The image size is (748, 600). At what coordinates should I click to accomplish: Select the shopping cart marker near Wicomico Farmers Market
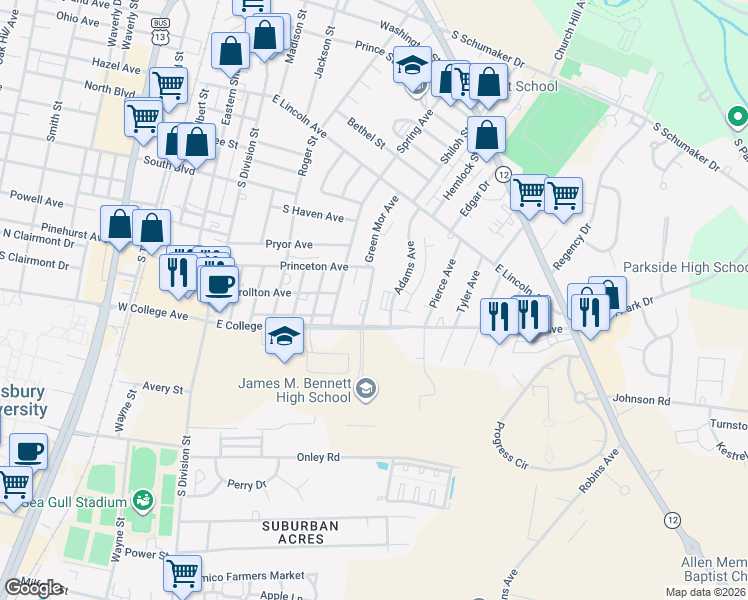(x=182, y=577)
